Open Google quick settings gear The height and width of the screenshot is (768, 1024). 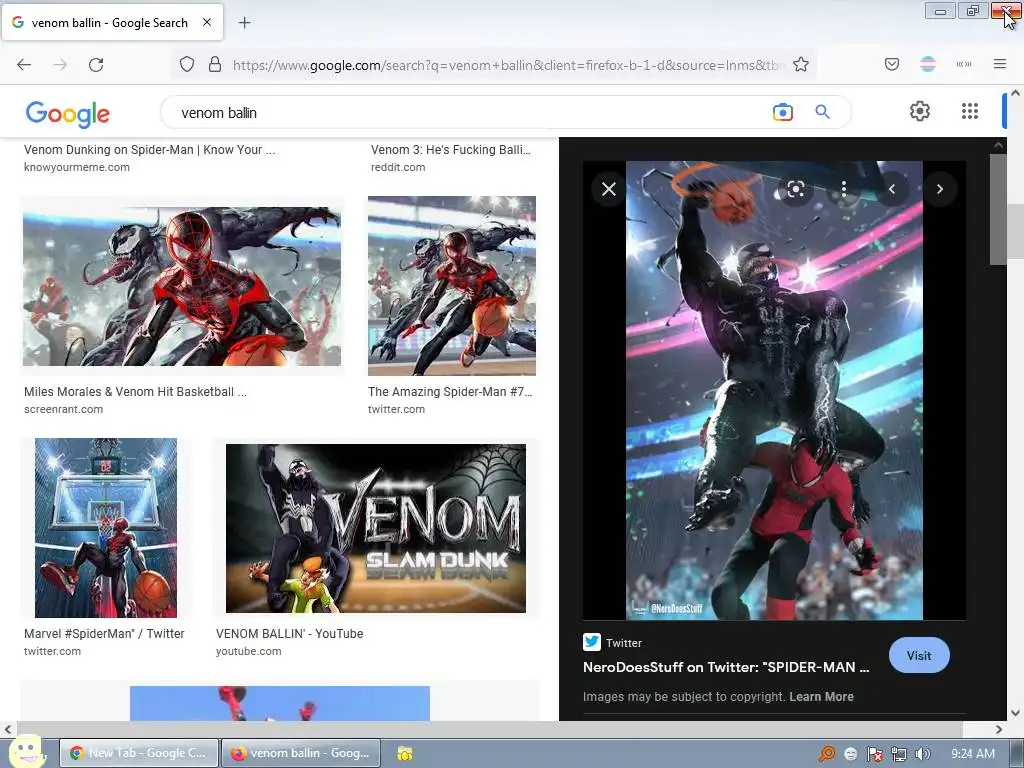tap(920, 111)
